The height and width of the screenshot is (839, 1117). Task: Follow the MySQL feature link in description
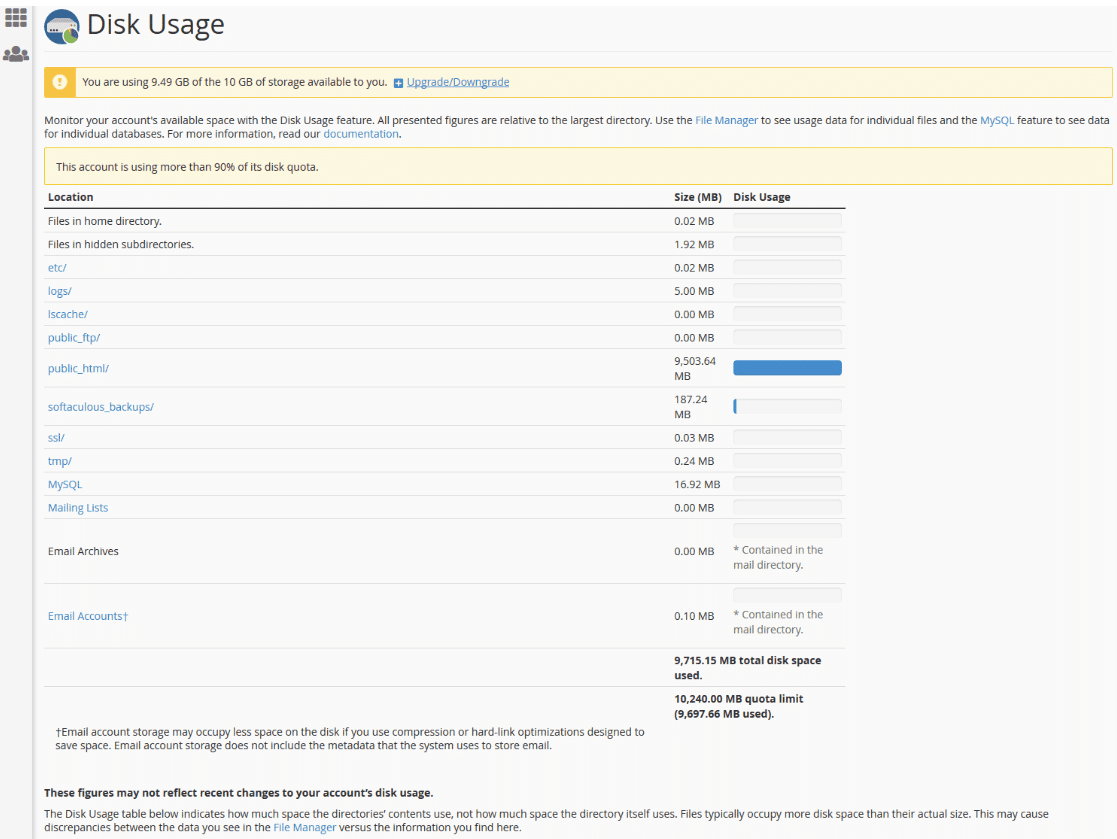996,120
